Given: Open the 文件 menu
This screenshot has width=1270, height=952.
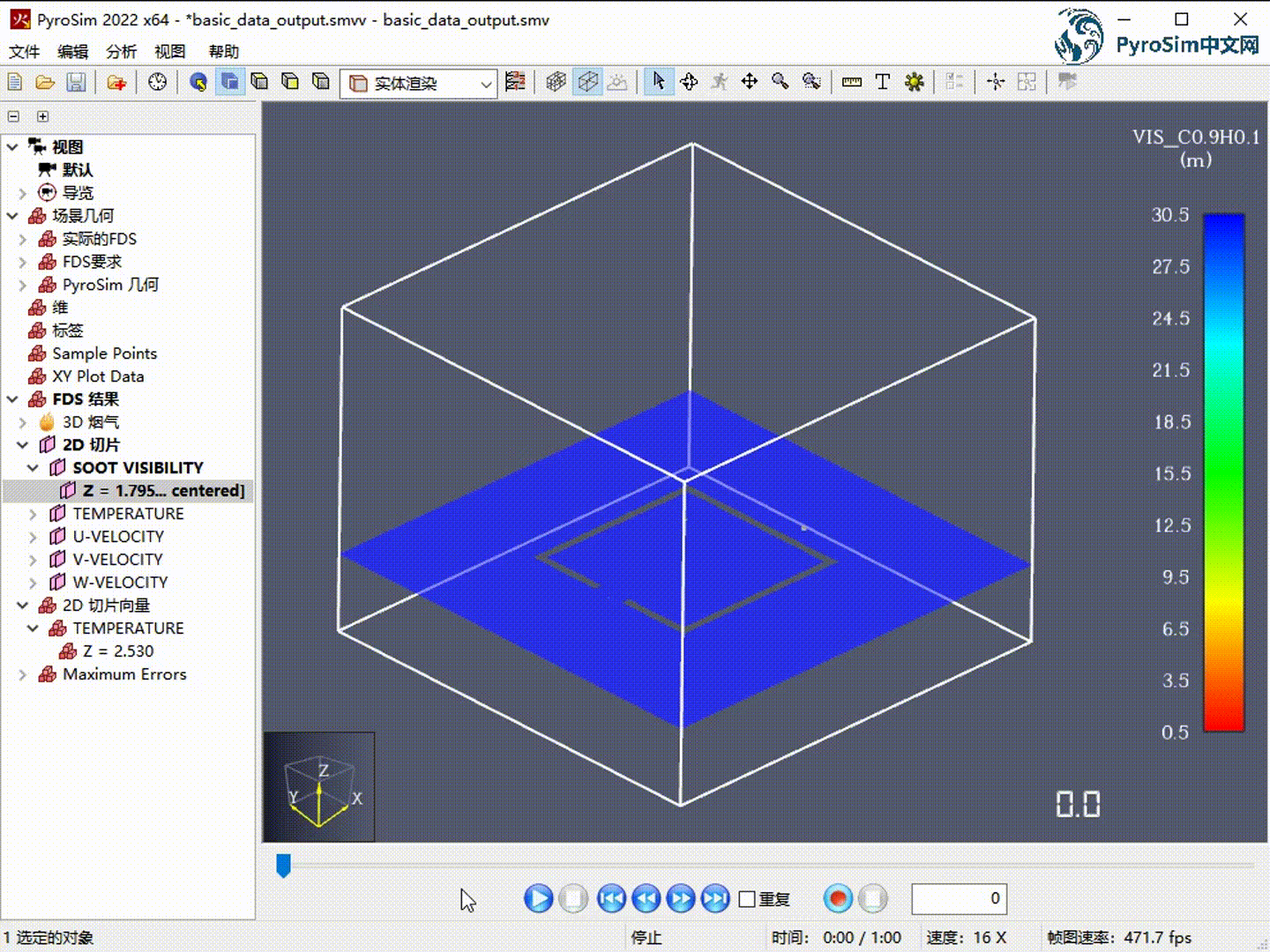Looking at the screenshot, I should click(x=25, y=51).
